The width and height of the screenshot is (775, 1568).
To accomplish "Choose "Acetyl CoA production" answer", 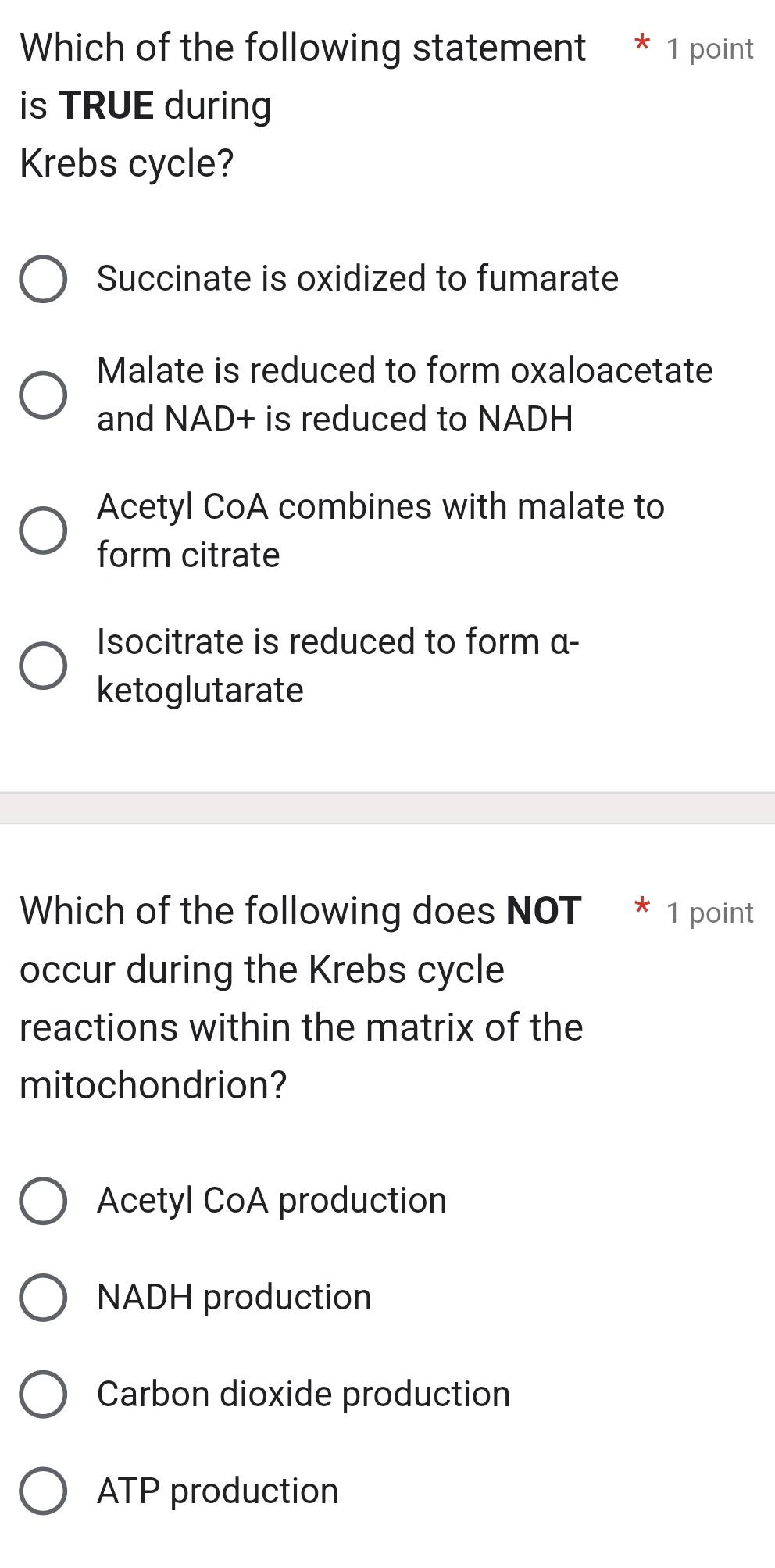I will pos(45,1200).
